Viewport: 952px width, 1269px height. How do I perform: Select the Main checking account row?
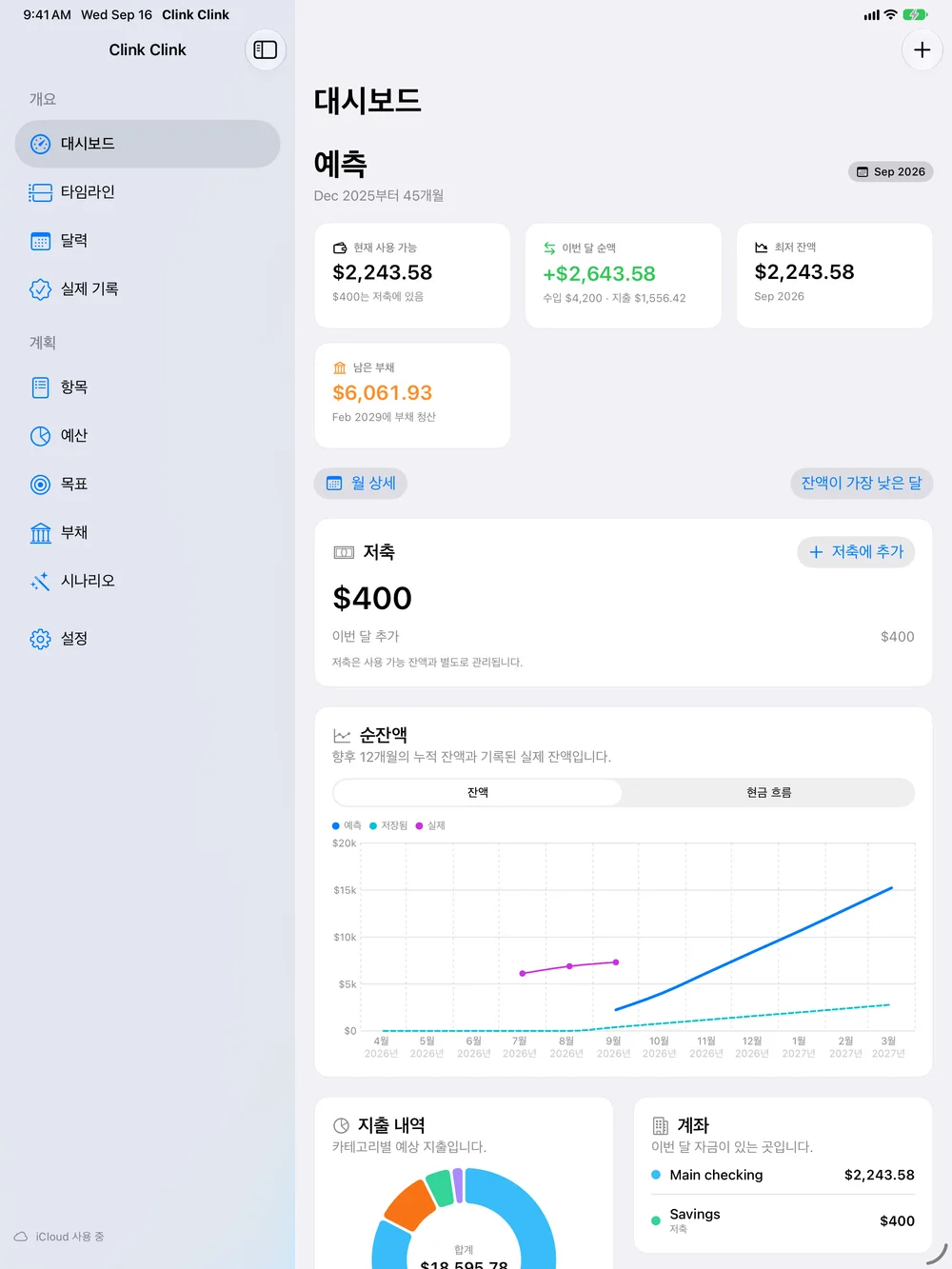[783, 1175]
